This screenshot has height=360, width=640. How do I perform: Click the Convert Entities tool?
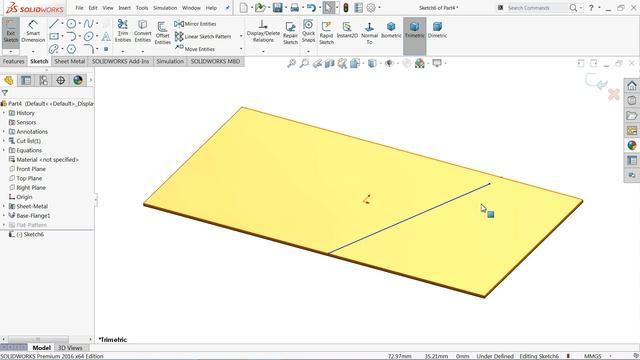[142, 31]
